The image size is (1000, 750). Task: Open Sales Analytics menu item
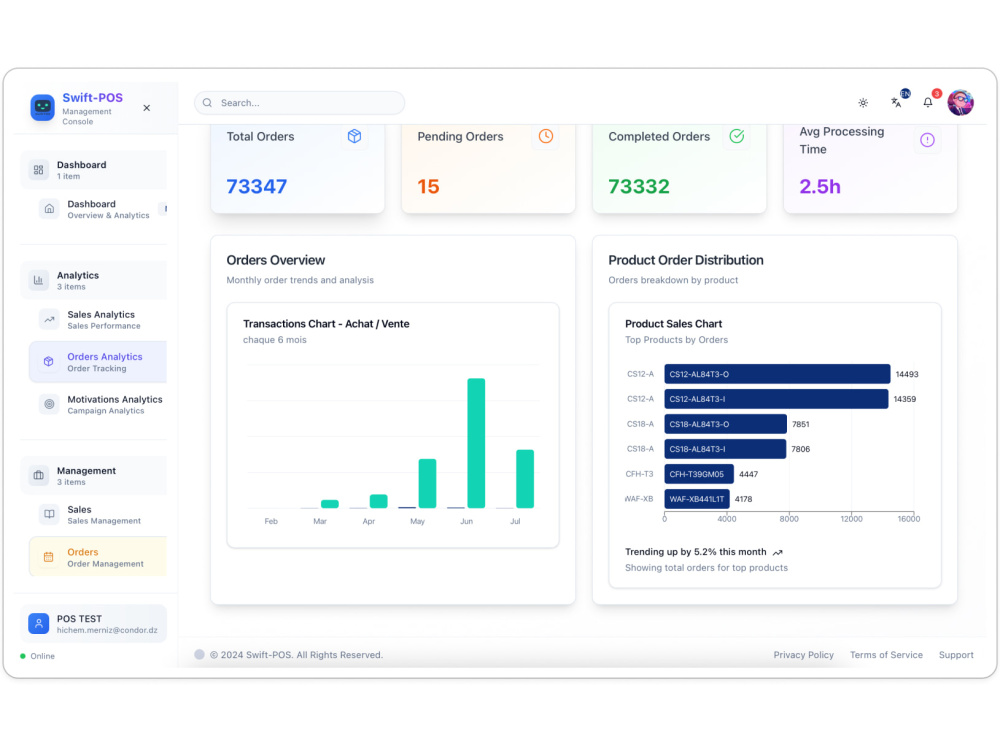pos(98,320)
